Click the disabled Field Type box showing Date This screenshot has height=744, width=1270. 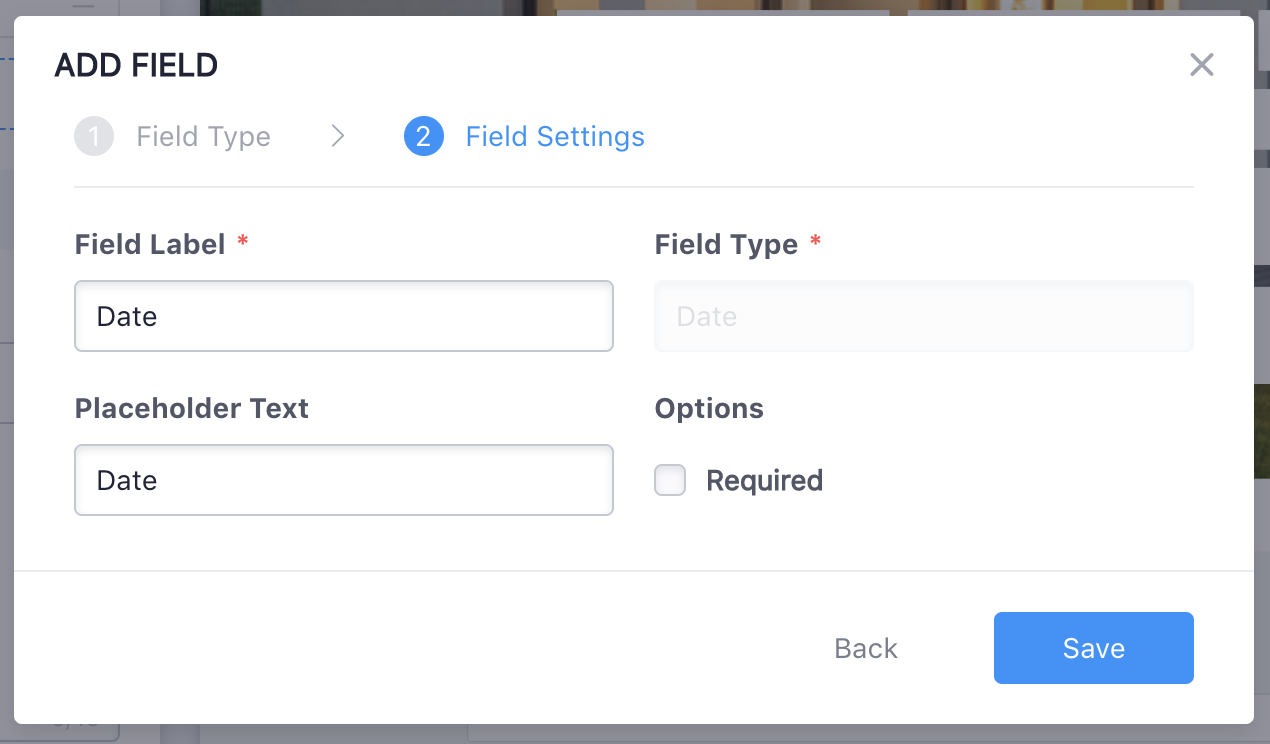[x=923, y=316]
